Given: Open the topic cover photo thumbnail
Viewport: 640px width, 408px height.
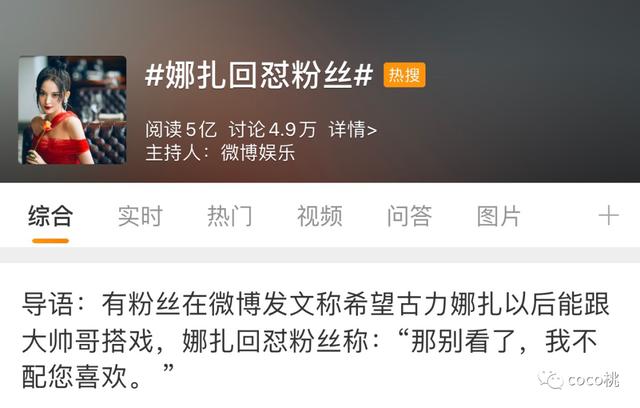Looking at the screenshot, I should [x=72, y=111].
